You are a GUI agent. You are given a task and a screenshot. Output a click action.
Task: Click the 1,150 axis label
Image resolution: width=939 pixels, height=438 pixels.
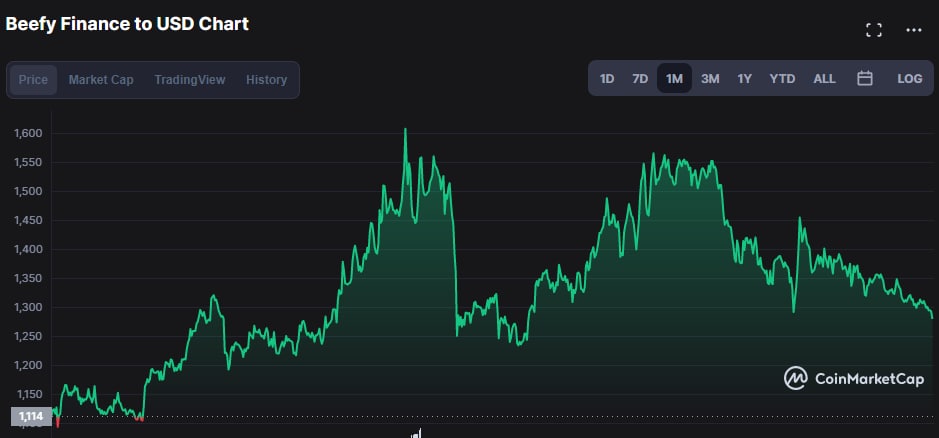(x=28, y=394)
